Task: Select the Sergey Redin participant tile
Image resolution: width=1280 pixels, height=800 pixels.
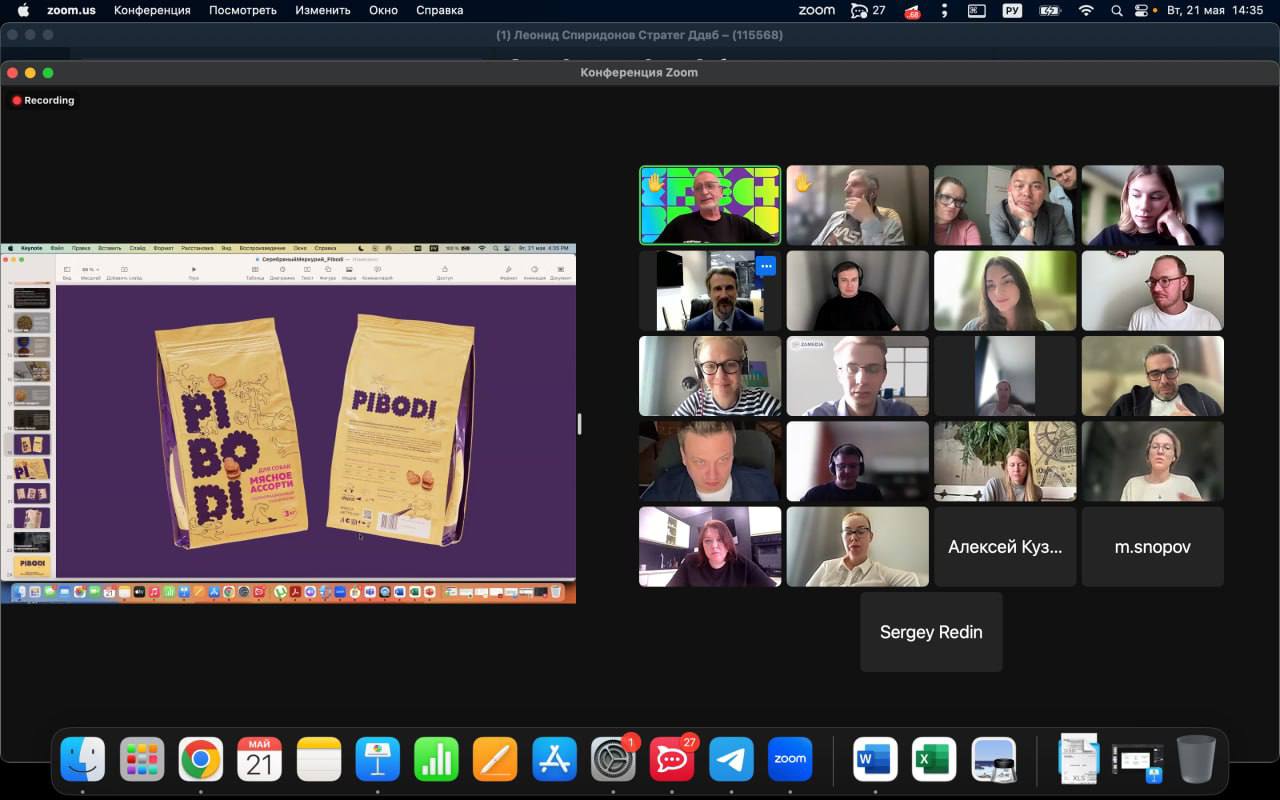Action: (x=931, y=632)
